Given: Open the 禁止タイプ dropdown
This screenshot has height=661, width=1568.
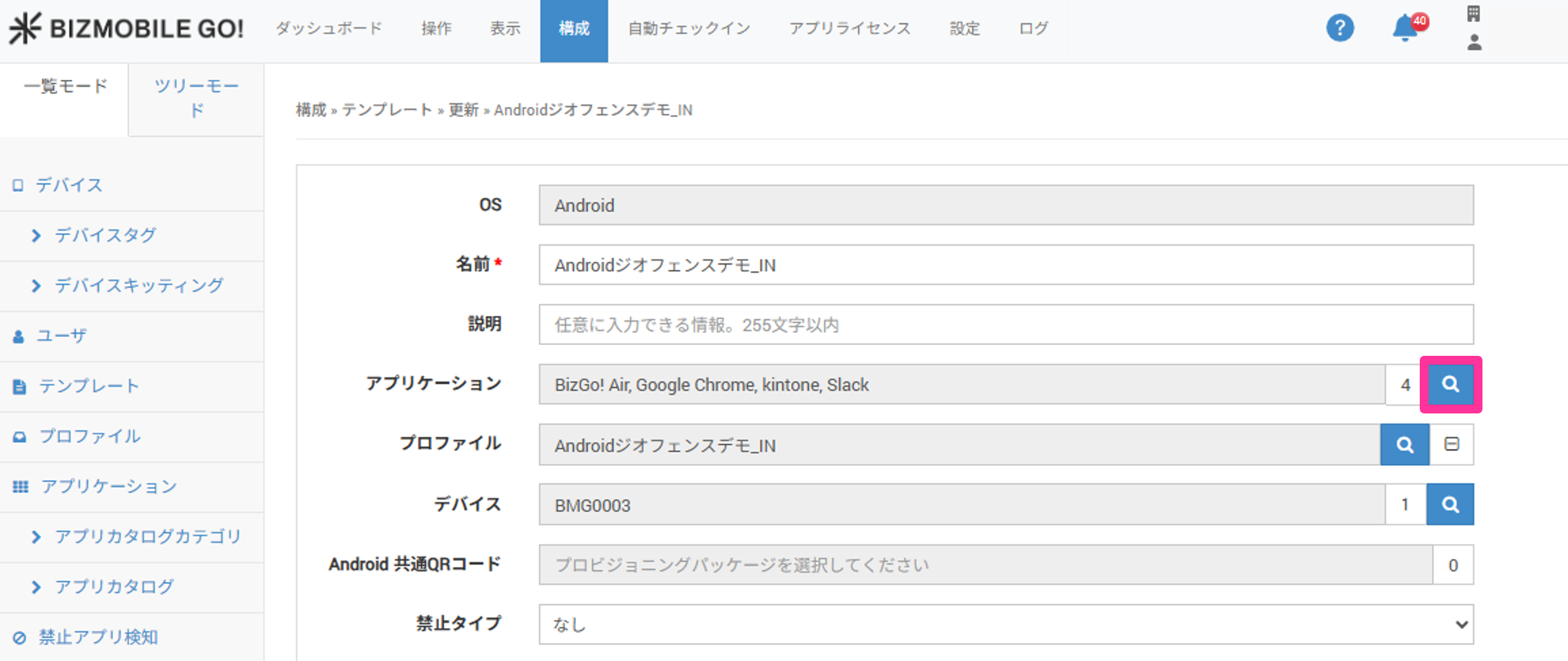Looking at the screenshot, I should coord(1005,624).
